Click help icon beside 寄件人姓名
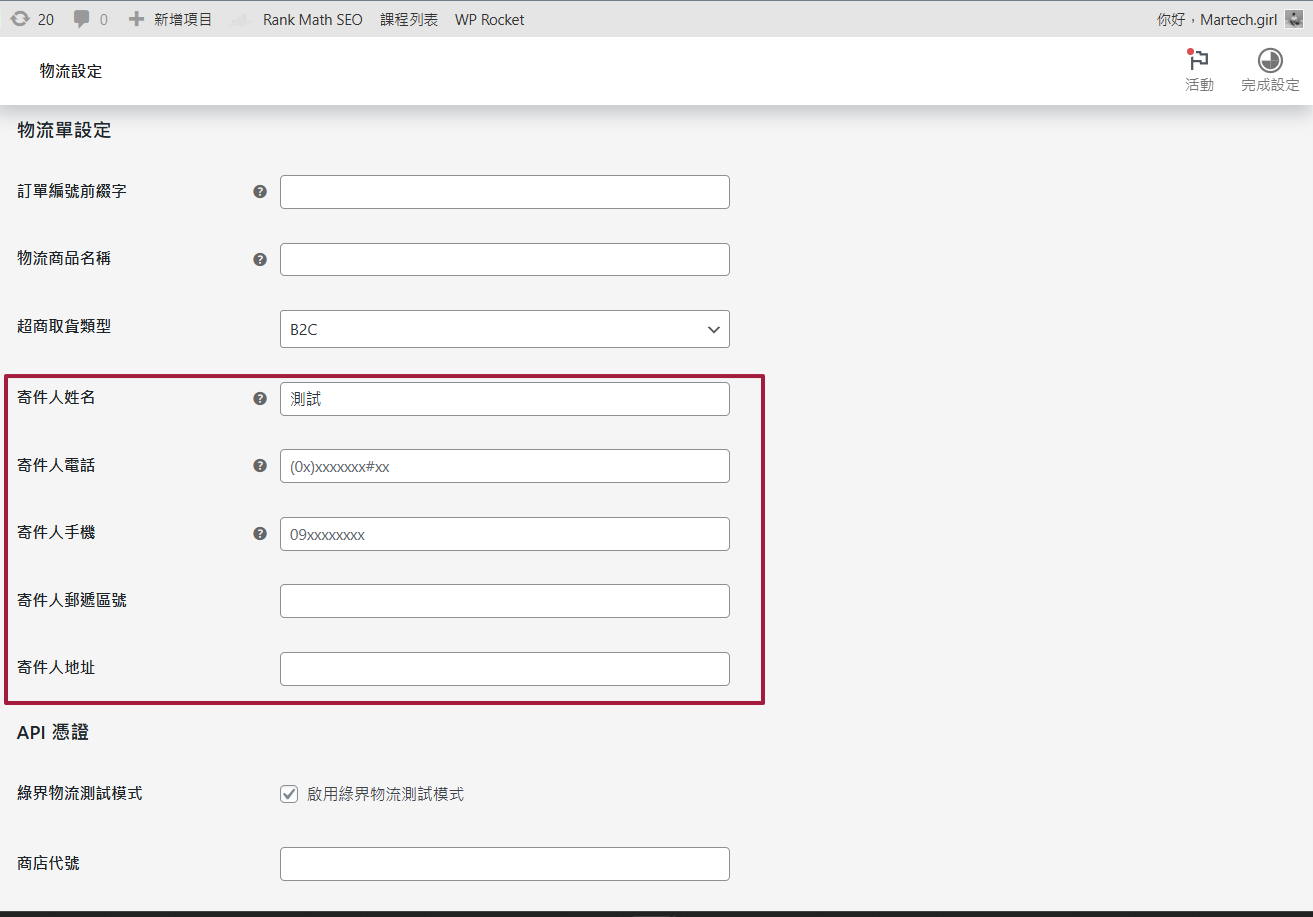Screen dimensions: 1313x917 click(x=260, y=398)
